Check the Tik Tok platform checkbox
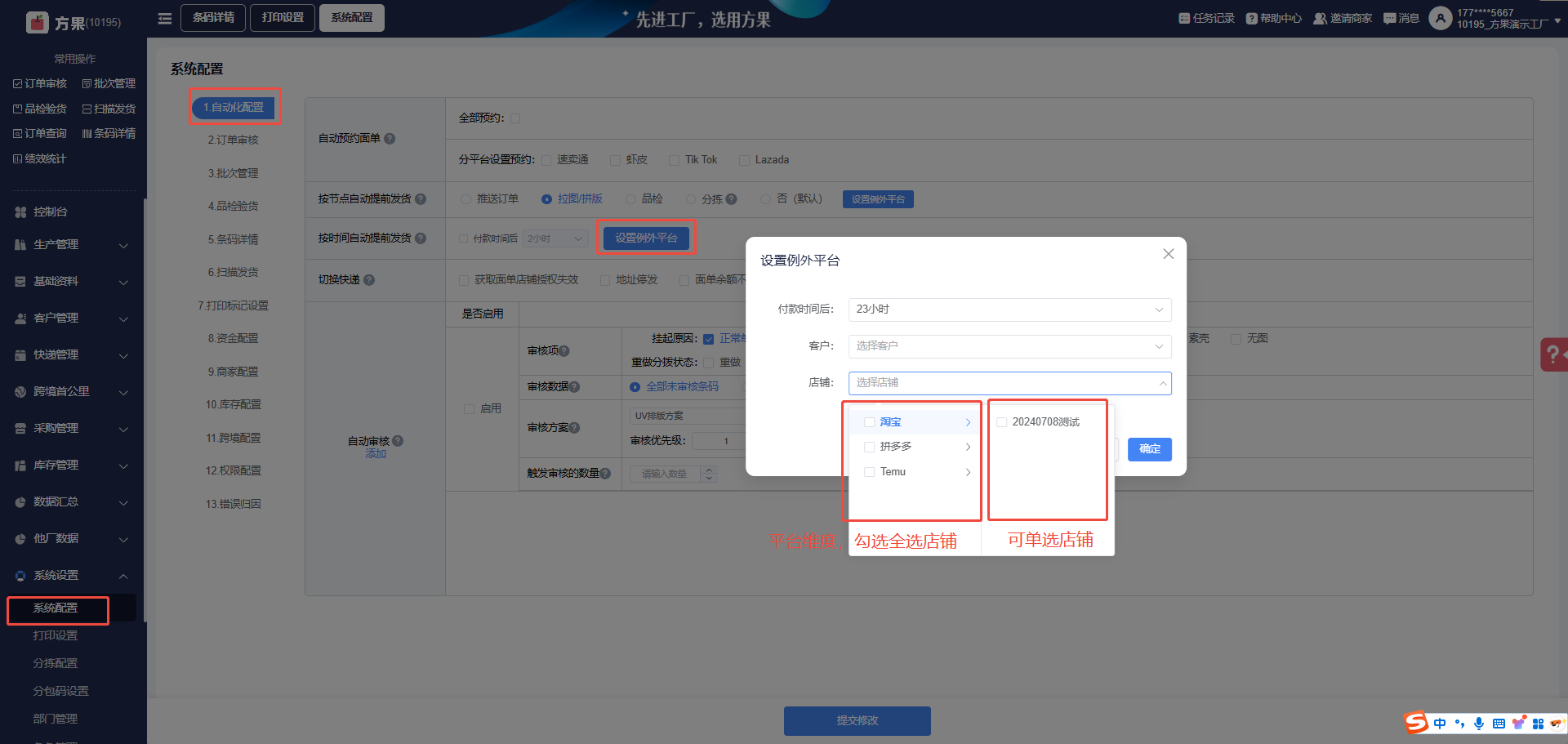The image size is (1568, 744). click(x=674, y=160)
